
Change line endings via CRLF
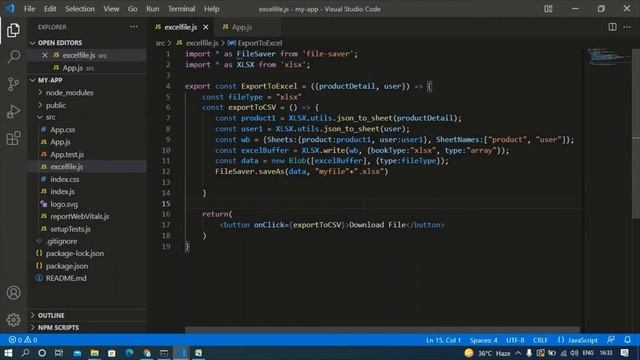pyautogui.click(x=540, y=340)
